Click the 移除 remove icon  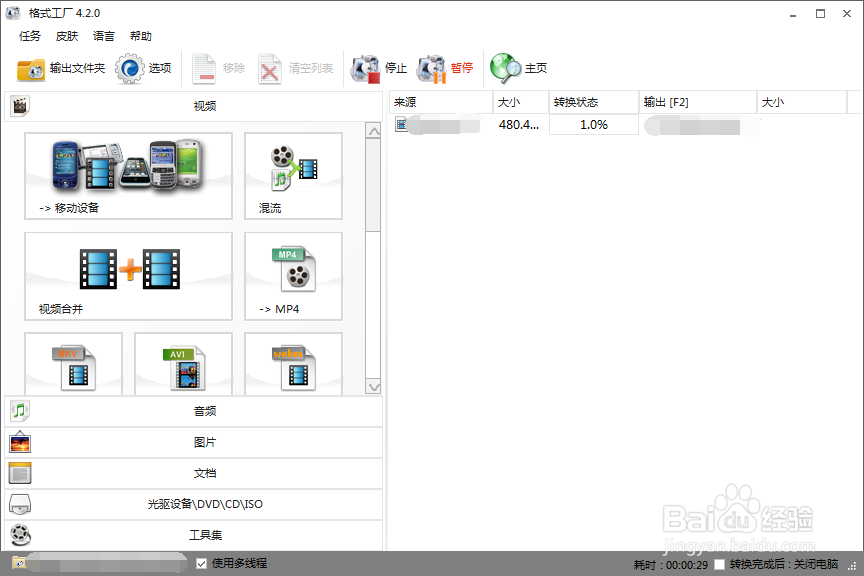tap(204, 69)
